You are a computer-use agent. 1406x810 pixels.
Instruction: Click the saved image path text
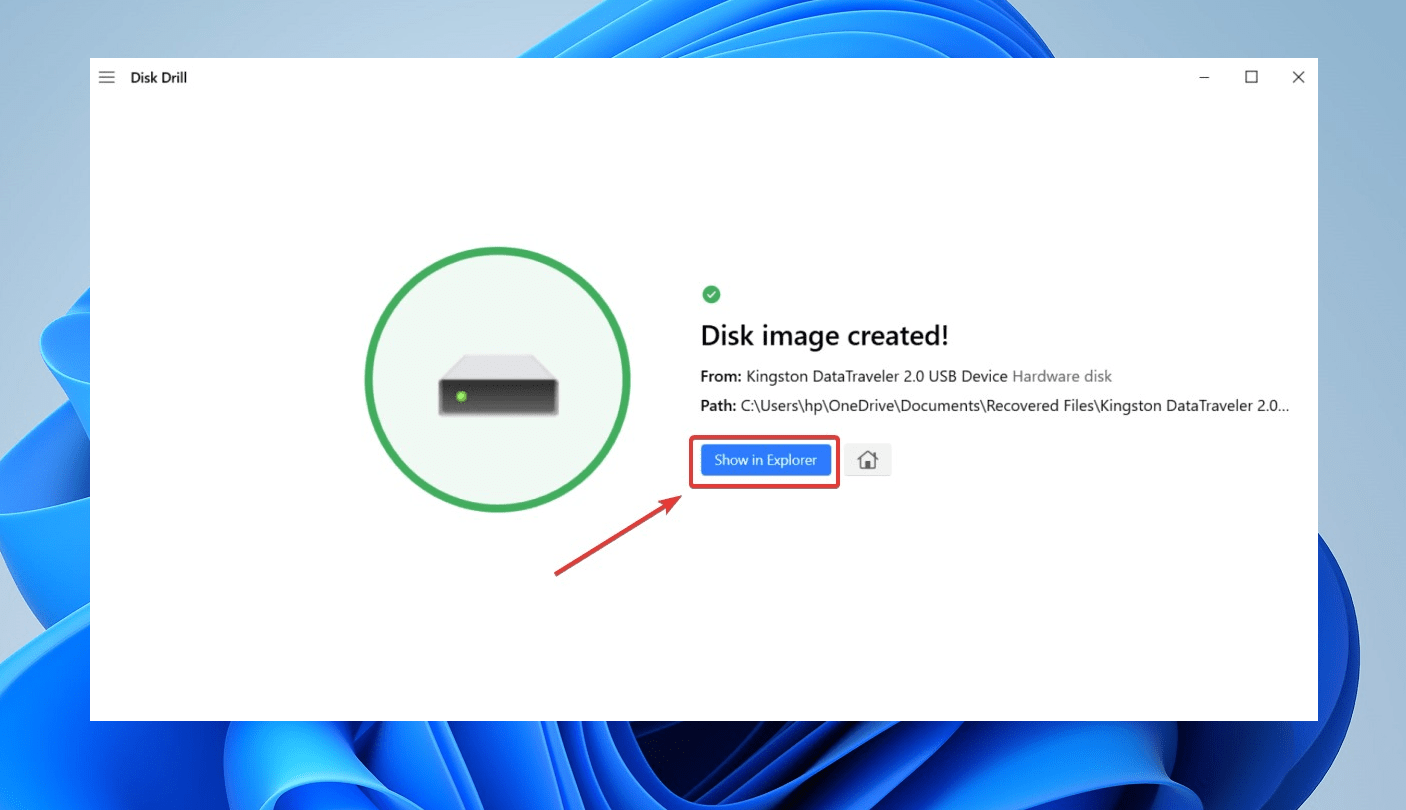[x=1015, y=407]
